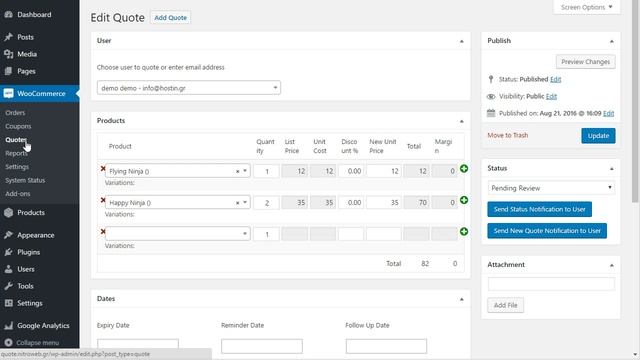Edit the published date
Viewport: 640px width, 360px height.
[609, 113]
